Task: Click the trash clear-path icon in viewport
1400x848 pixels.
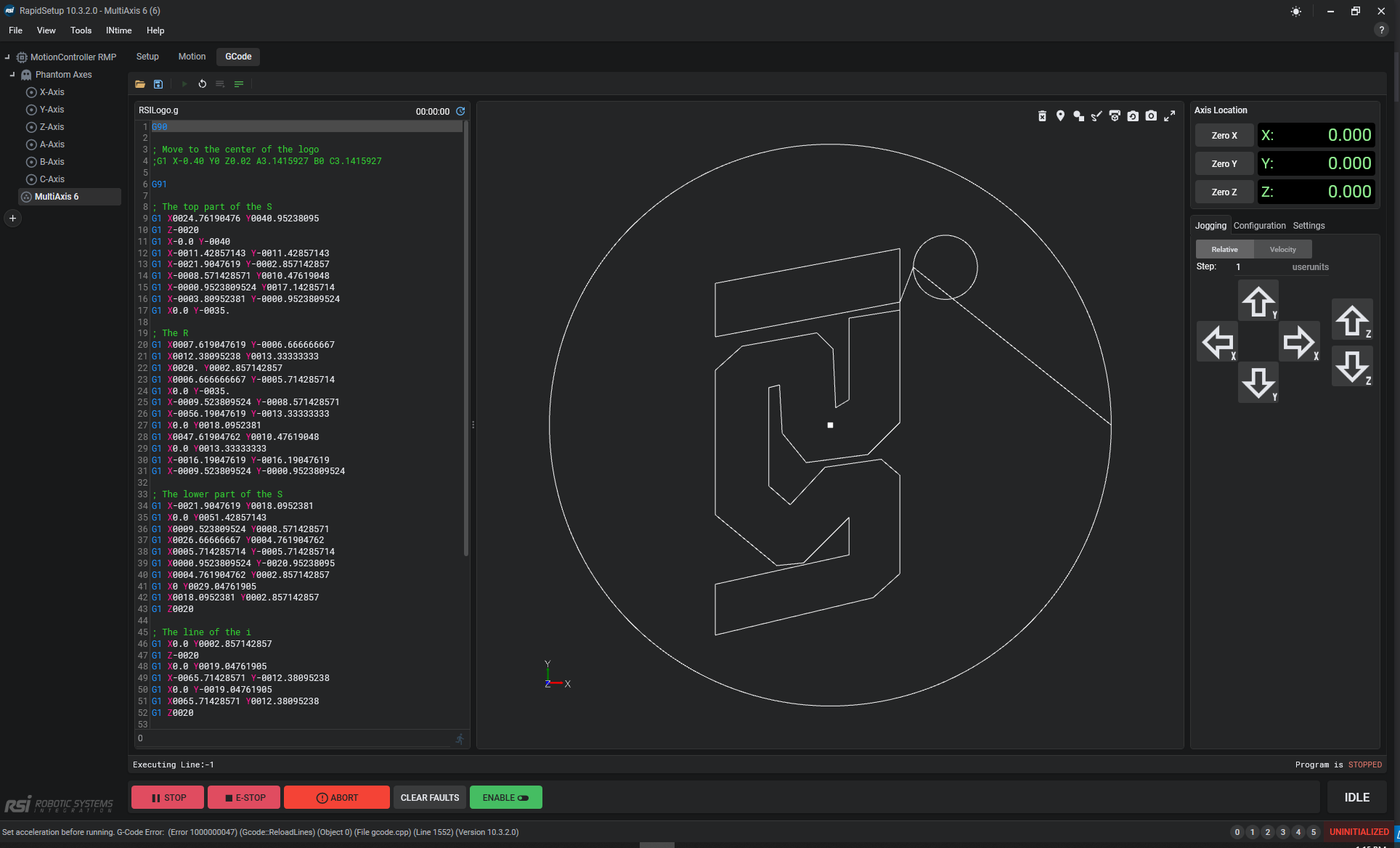Action: (x=1042, y=116)
